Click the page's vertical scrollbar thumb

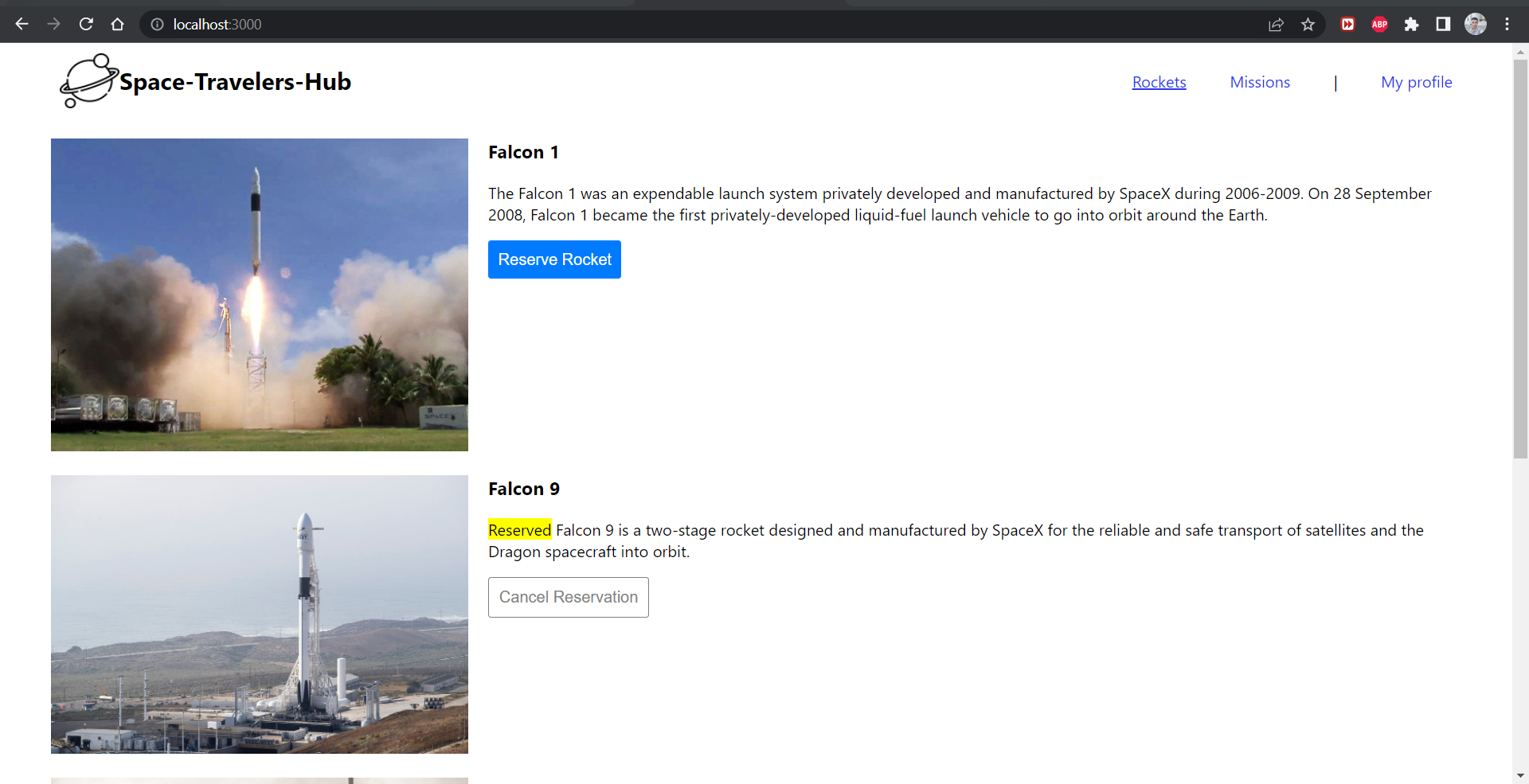[1520, 259]
